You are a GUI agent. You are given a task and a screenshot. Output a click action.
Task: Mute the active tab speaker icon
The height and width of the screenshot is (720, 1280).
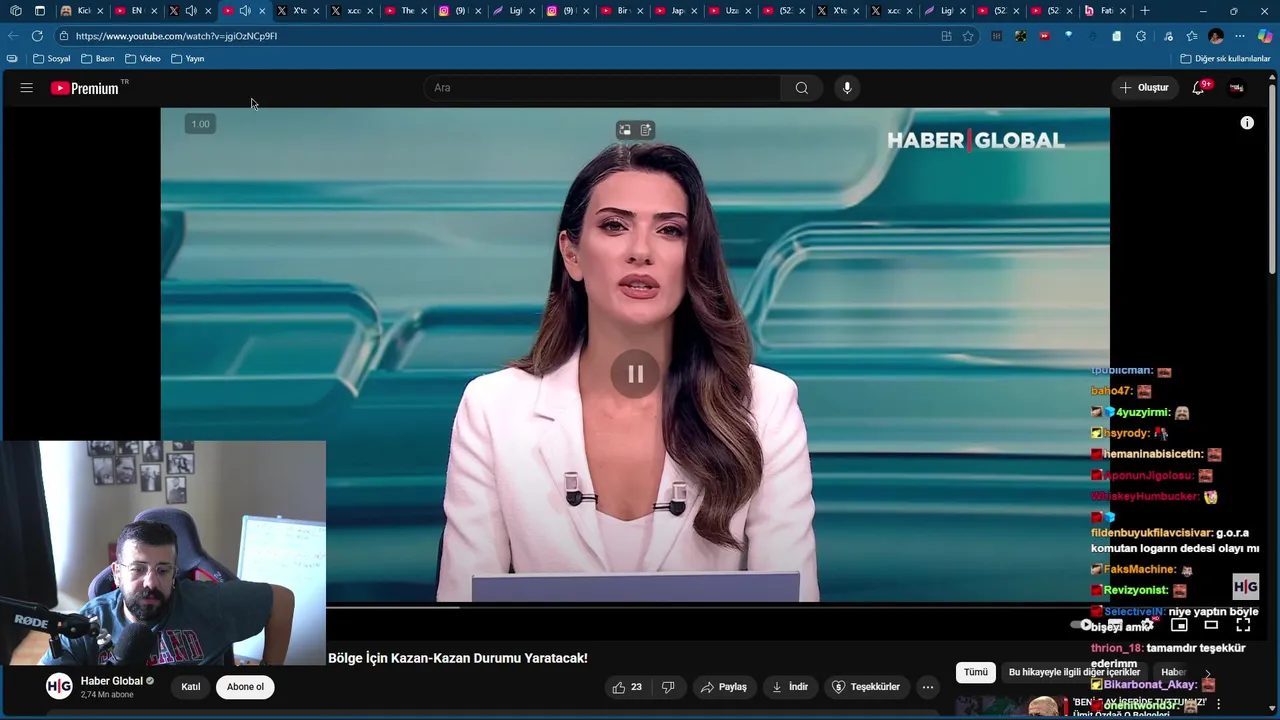pos(245,11)
